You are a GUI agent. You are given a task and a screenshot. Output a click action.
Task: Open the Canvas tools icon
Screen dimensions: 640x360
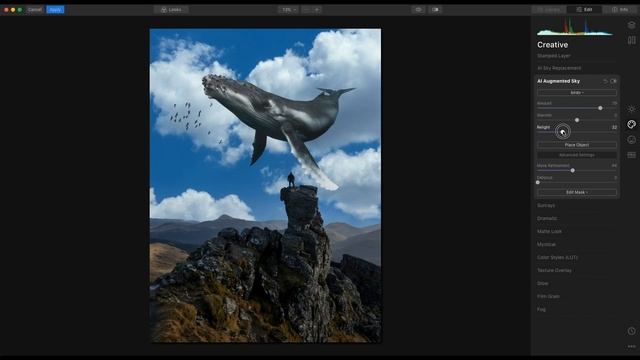pos(631,40)
